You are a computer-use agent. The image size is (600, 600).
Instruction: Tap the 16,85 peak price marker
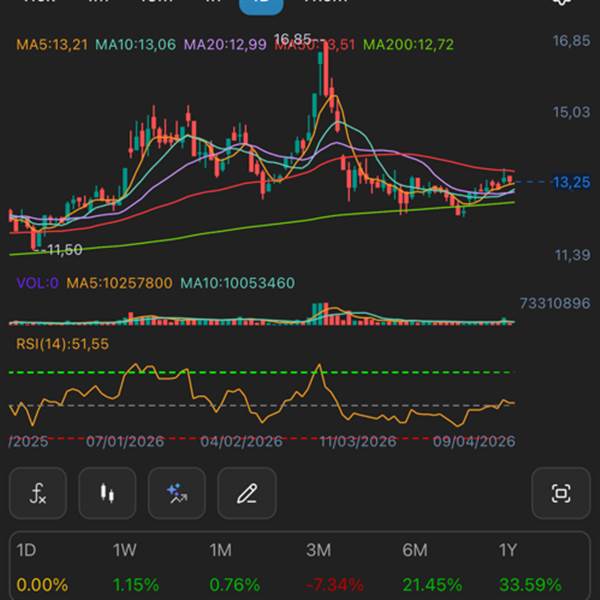[292, 39]
